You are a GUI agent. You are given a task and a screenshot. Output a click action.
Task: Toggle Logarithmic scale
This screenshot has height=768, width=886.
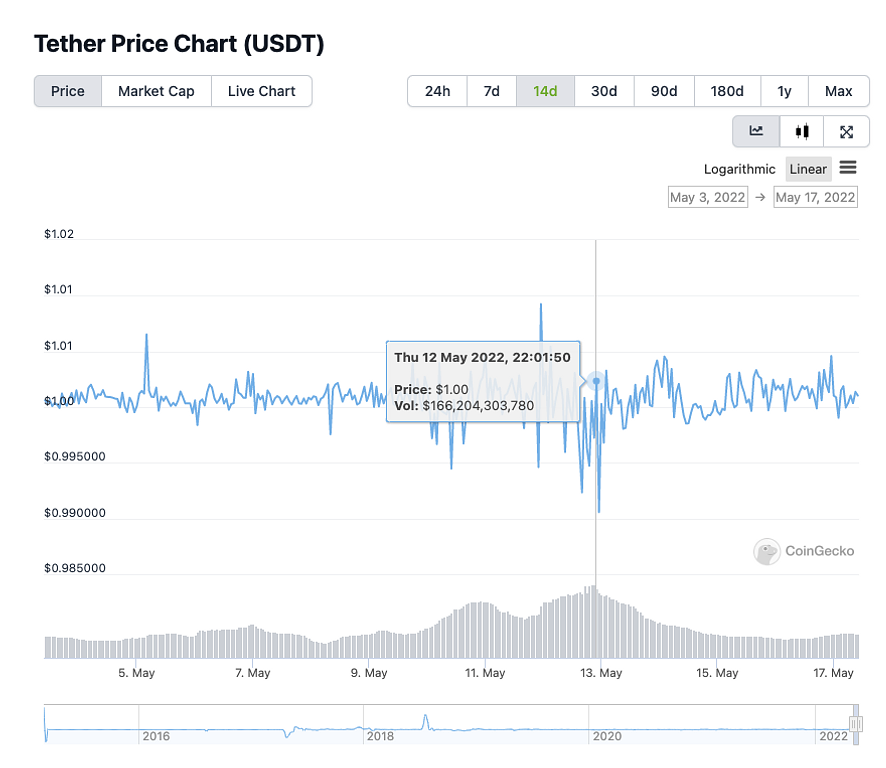click(739, 169)
